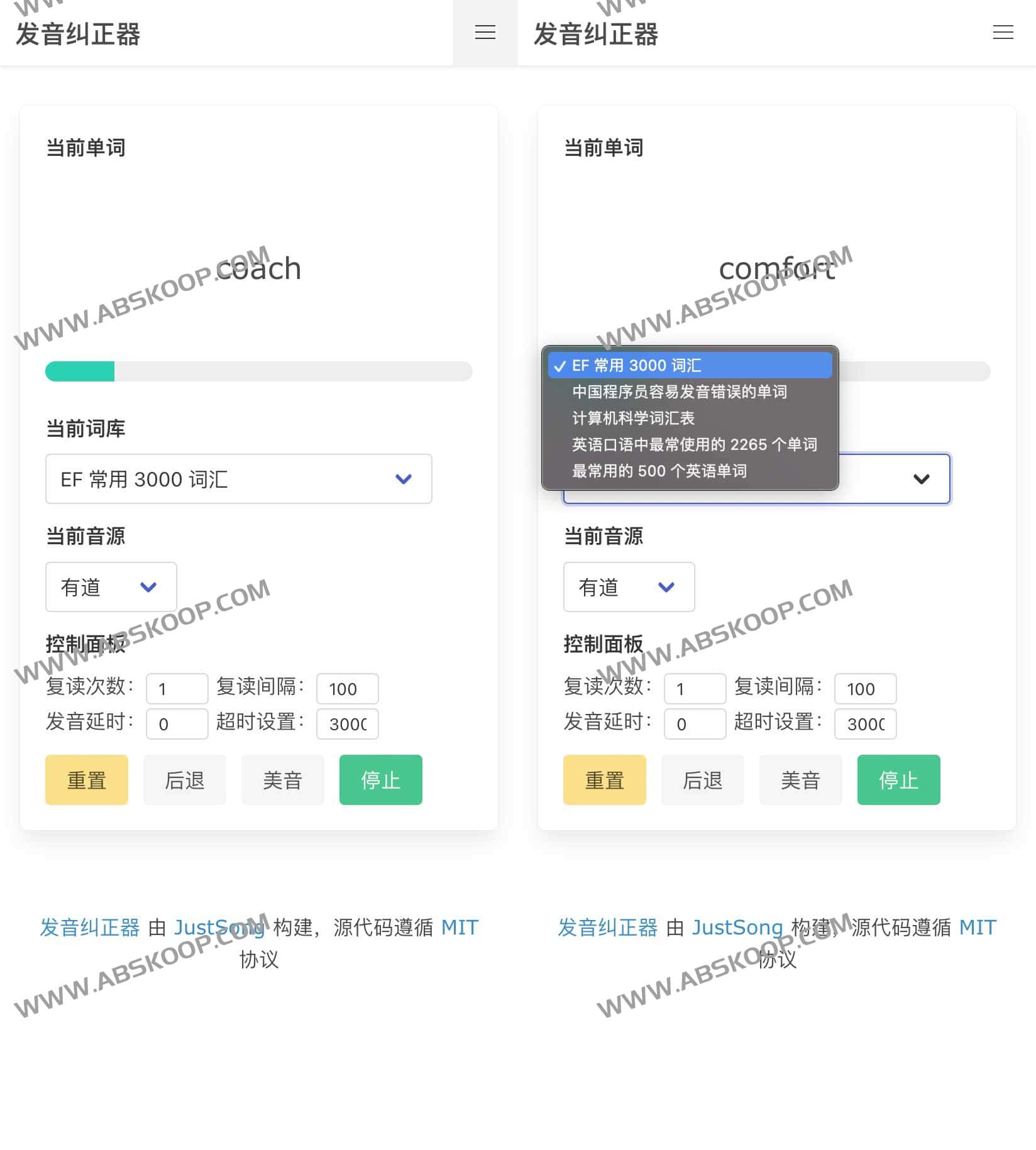Visit the JustSong author link

pos(221,927)
